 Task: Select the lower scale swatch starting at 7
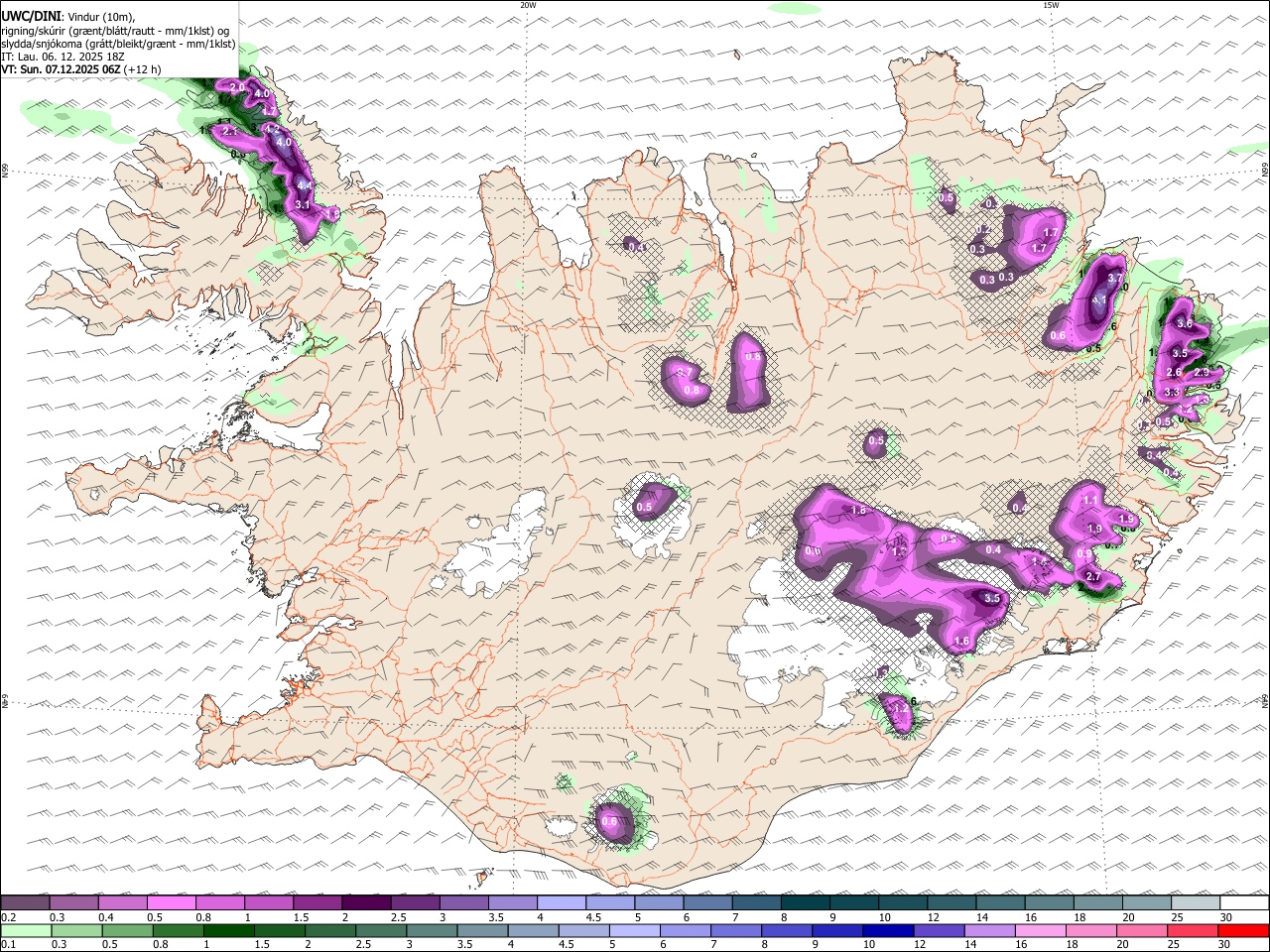[x=736, y=930]
